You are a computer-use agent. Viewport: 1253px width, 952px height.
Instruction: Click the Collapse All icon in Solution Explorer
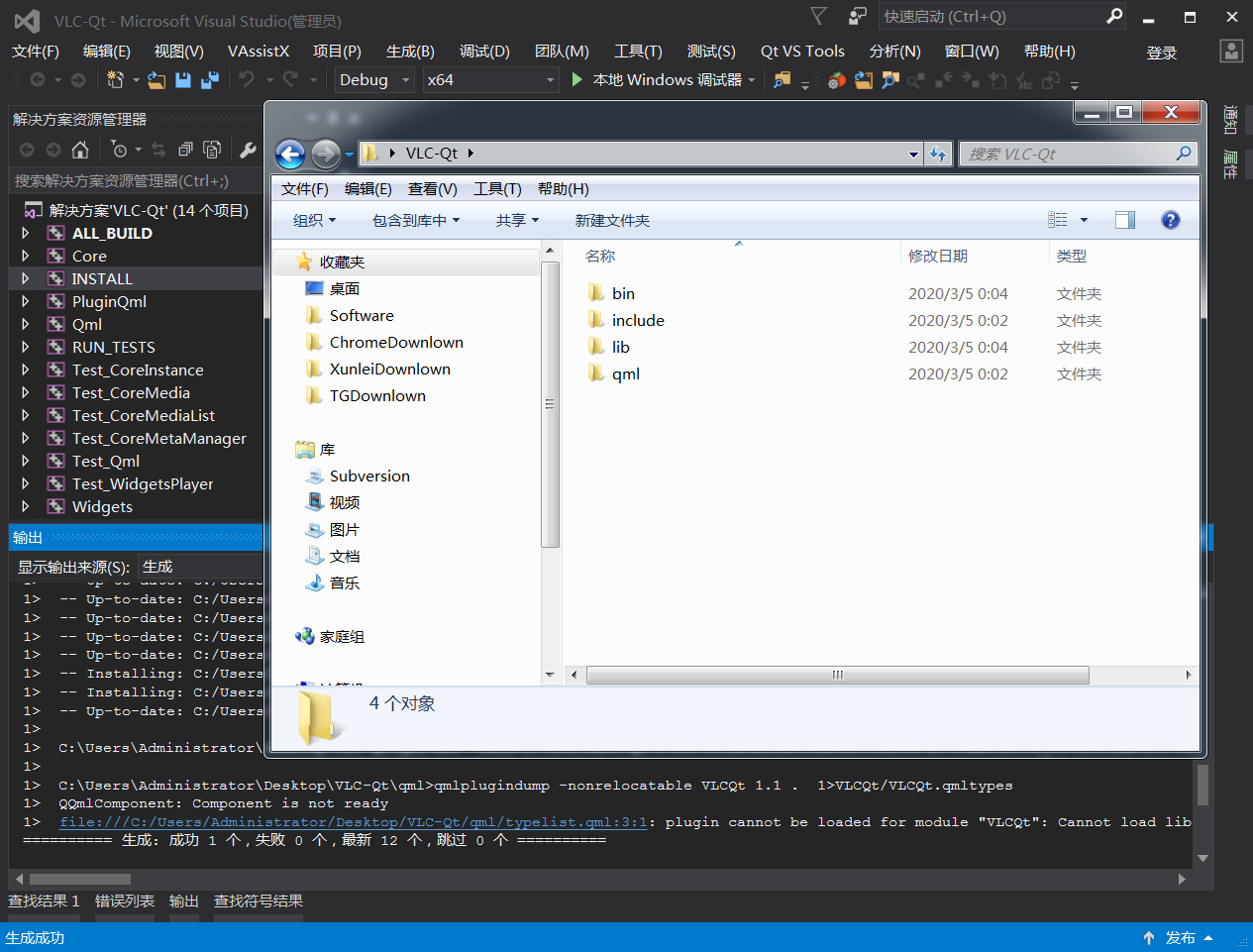[x=184, y=149]
